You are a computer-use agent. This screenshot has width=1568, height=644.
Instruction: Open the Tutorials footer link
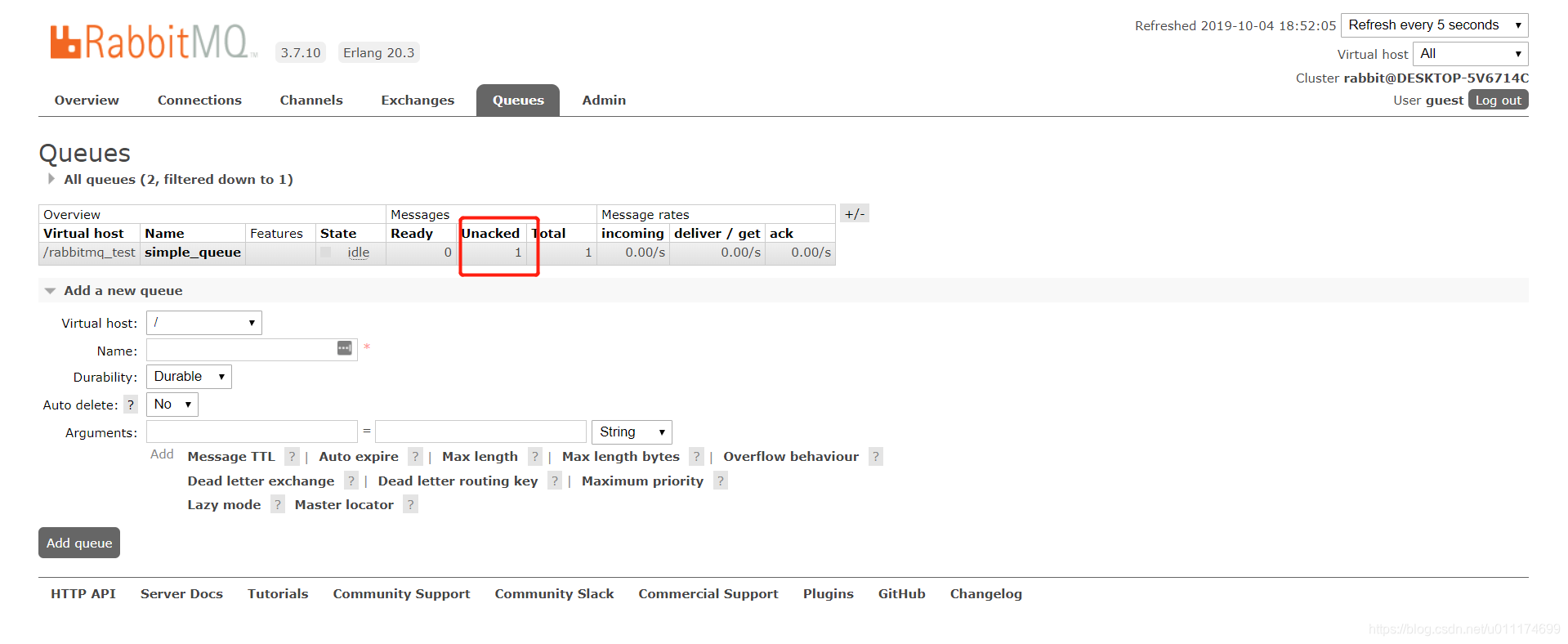point(278,594)
